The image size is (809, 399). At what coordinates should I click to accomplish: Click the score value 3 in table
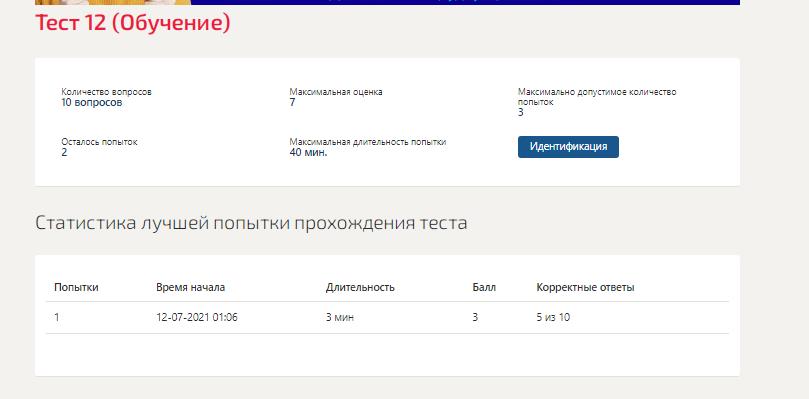(475, 317)
